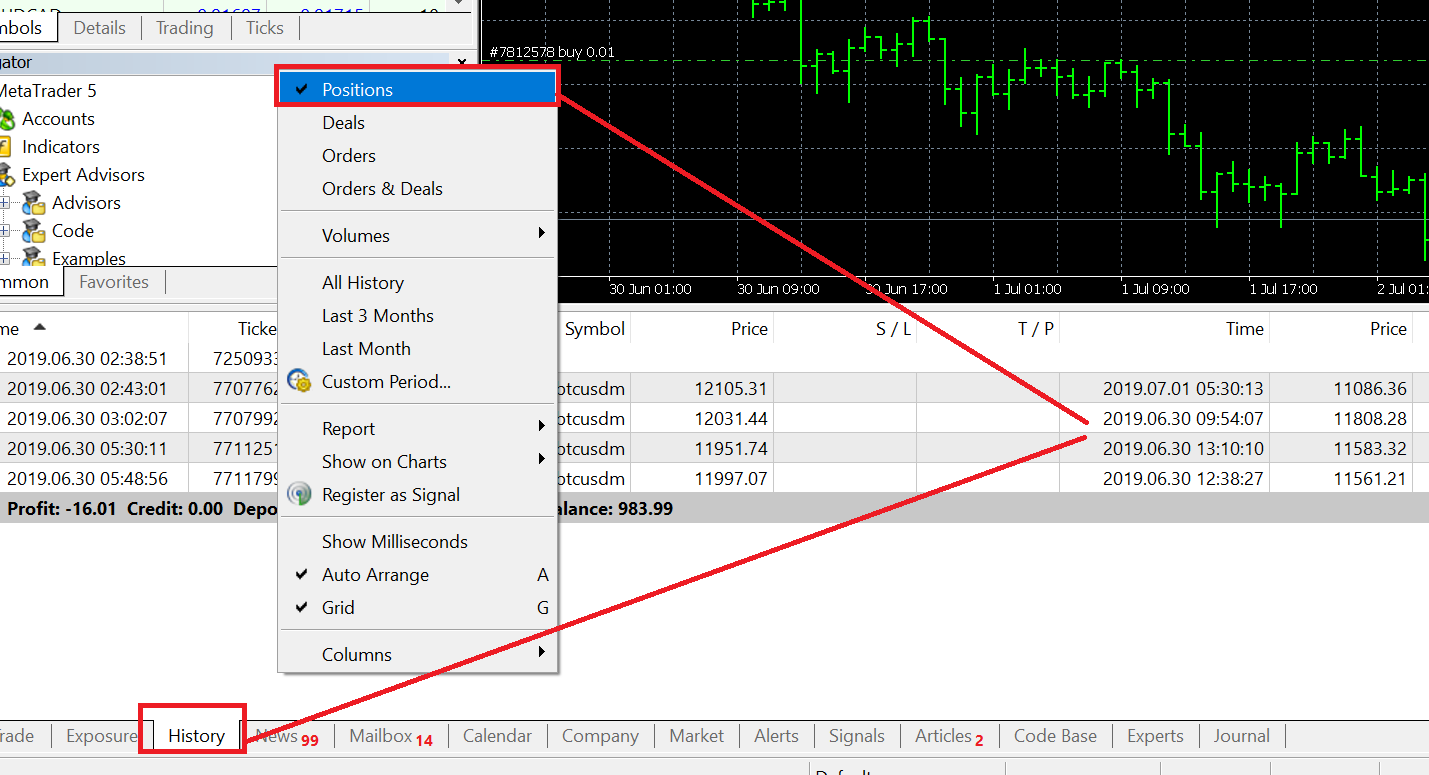This screenshot has width=1429, height=775.
Task: Expand the Code tree node
Action: pos(4,231)
